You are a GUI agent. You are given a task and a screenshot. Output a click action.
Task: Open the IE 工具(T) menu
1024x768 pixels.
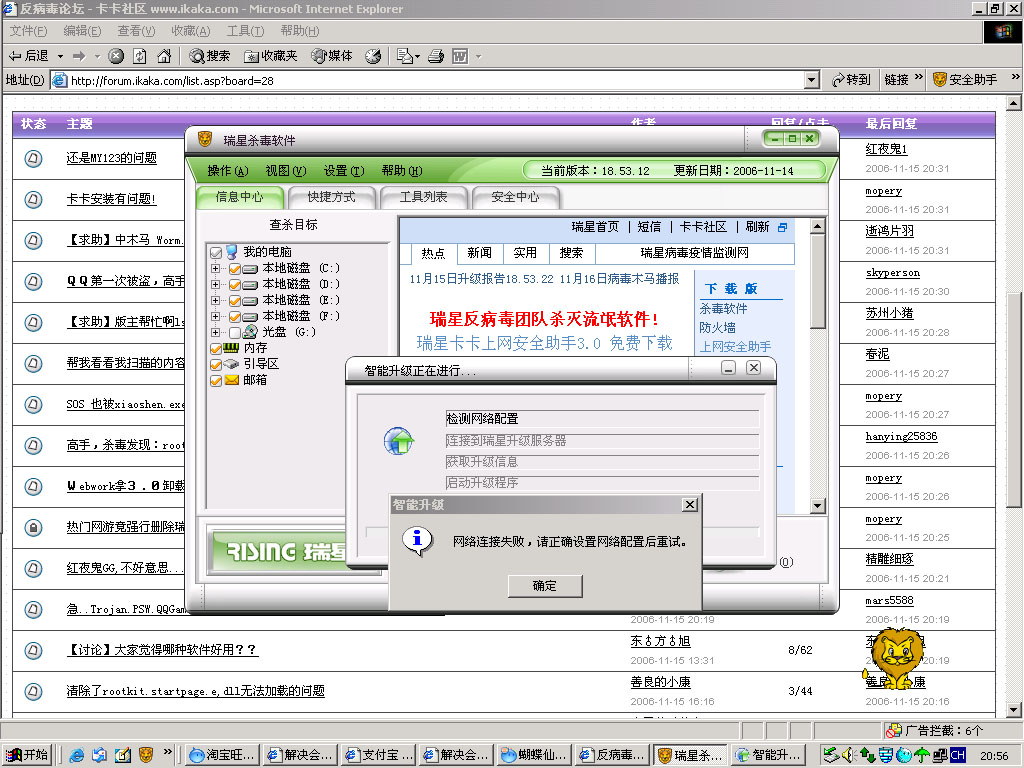[245, 31]
